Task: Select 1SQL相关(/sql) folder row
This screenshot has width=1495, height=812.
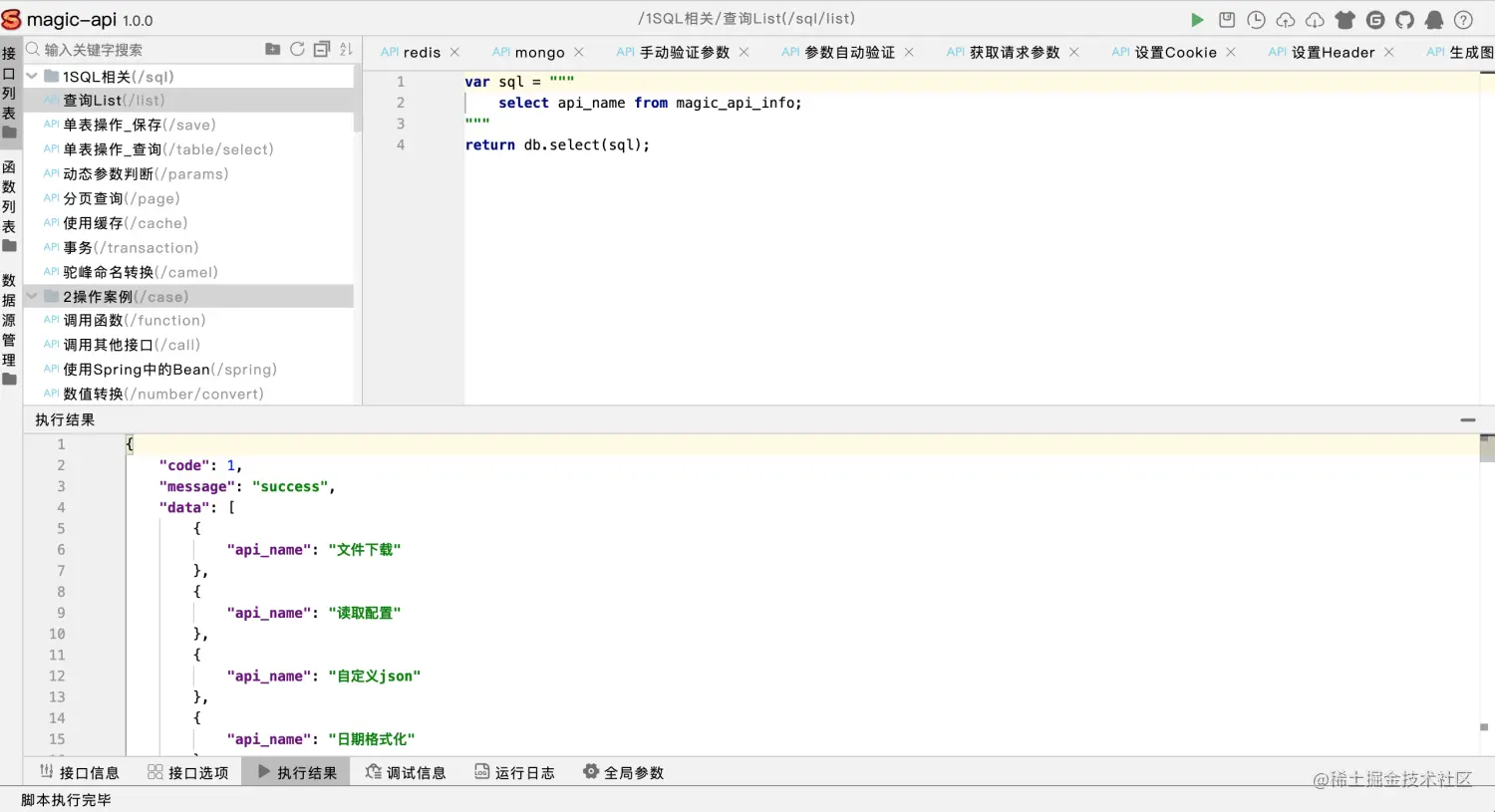Action: (189, 76)
